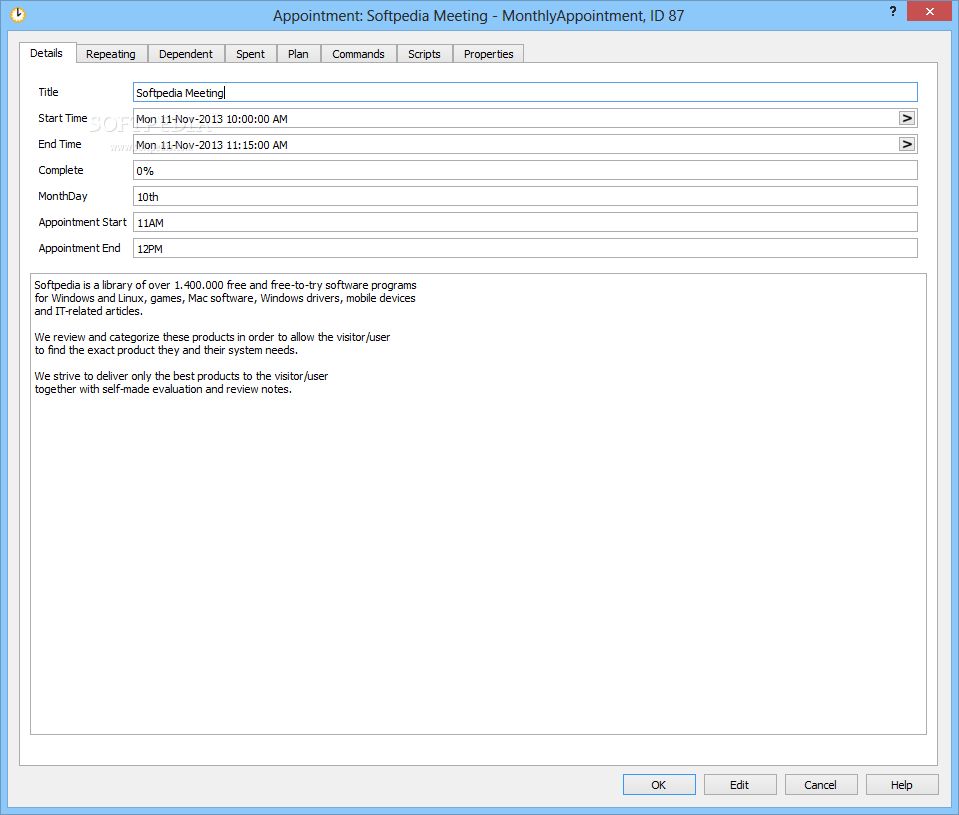Image resolution: width=959 pixels, height=815 pixels.
Task: Click the clock application icon in title bar
Action: 18,15
